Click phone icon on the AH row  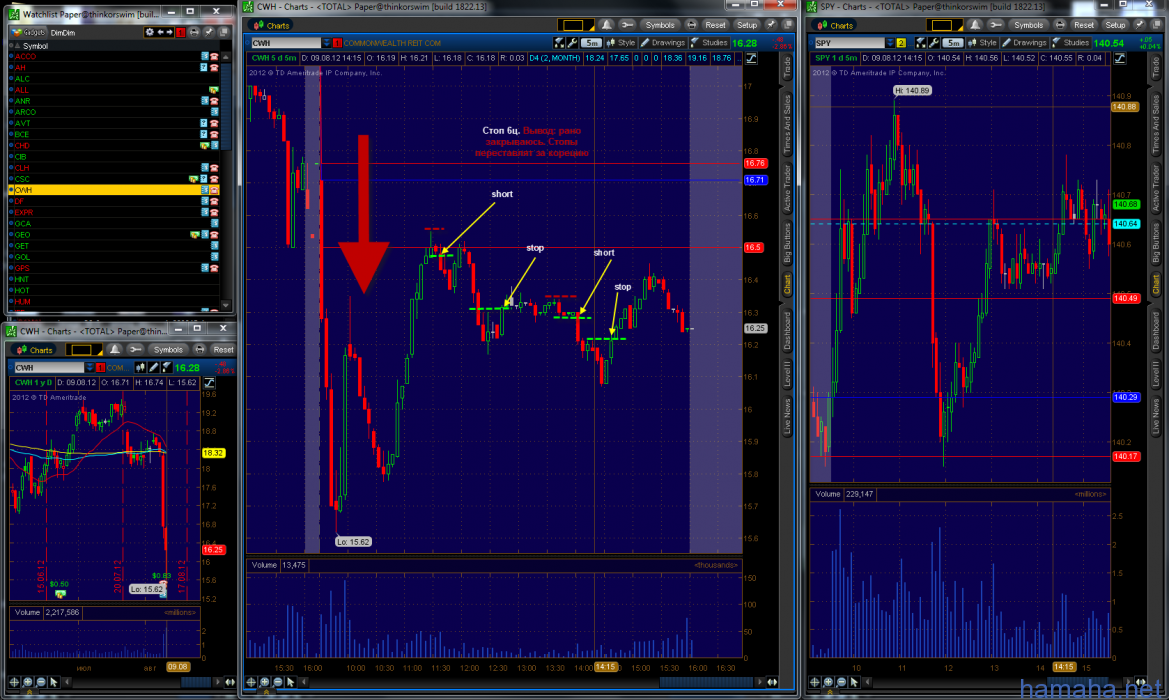pyautogui.click(x=214, y=67)
